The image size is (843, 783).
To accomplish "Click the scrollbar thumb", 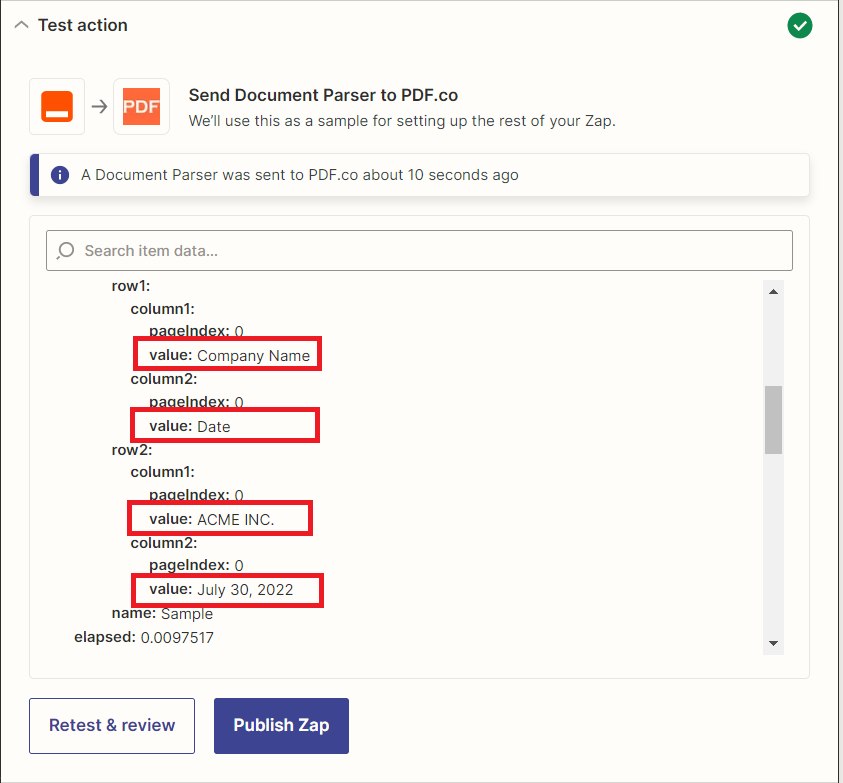I will click(773, 419).
